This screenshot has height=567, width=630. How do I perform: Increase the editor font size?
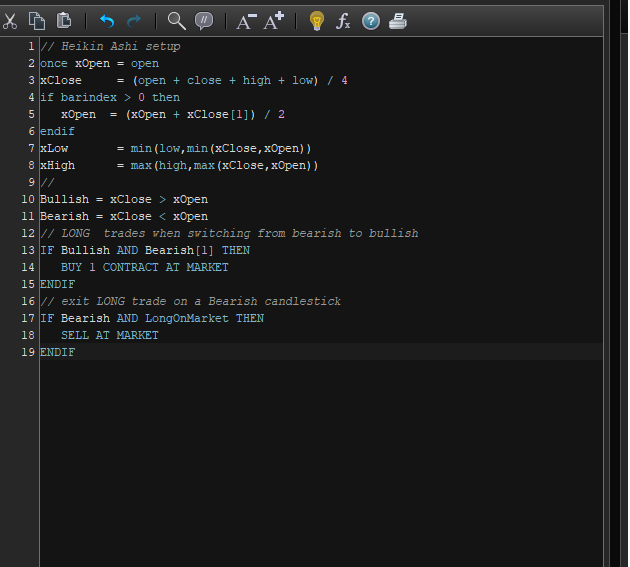tap(273, 21)
